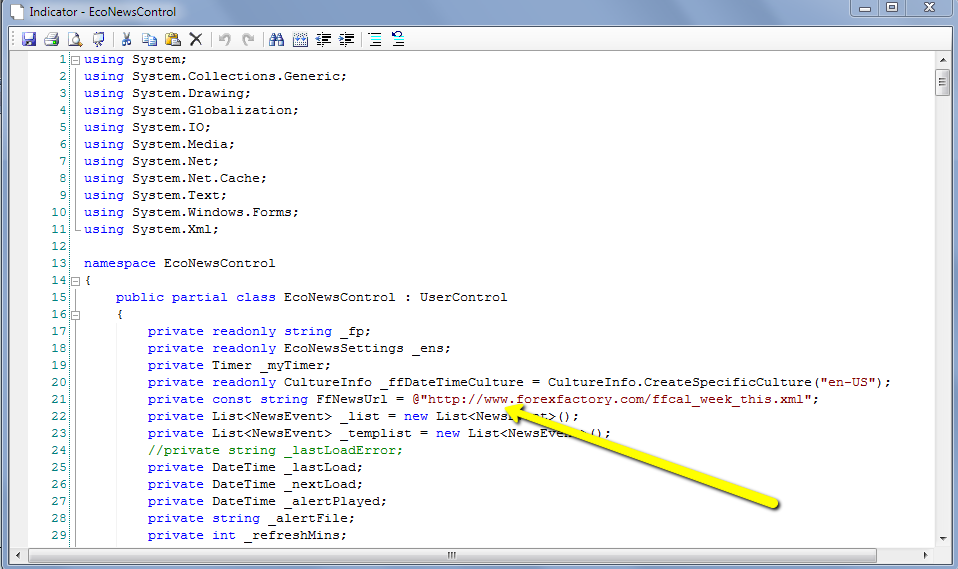
Task: Click "namespace EcoNewsControl" on line 13
Action: pos(180,263)
